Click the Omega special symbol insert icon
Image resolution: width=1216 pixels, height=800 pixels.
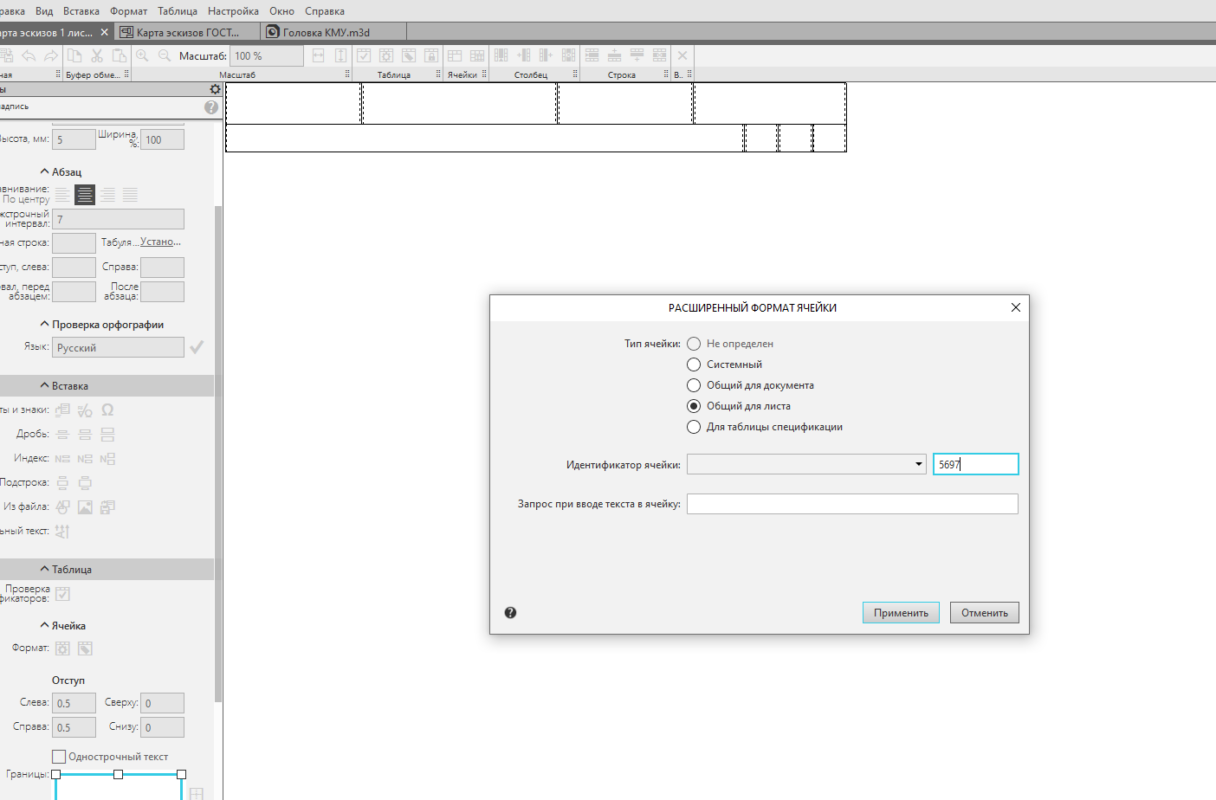107,410
